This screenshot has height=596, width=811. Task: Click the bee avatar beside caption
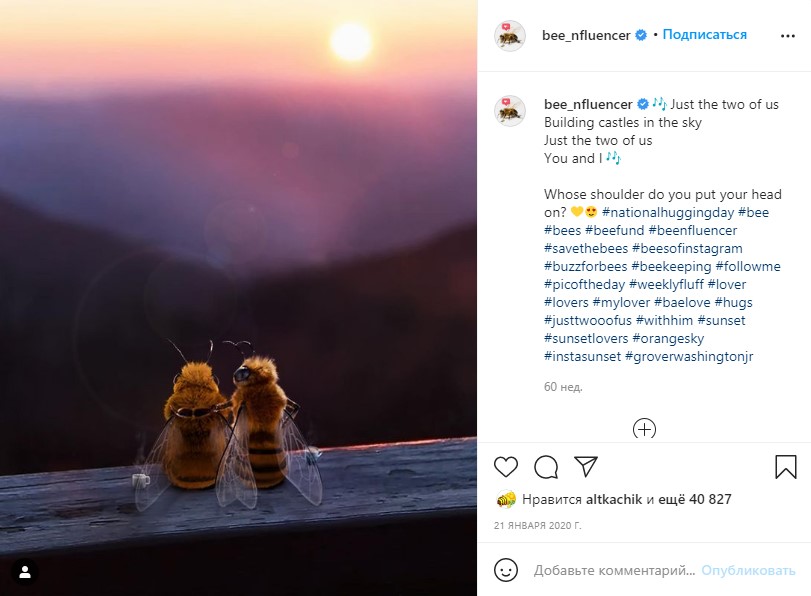pyautogui.click(x=510, y=111)
